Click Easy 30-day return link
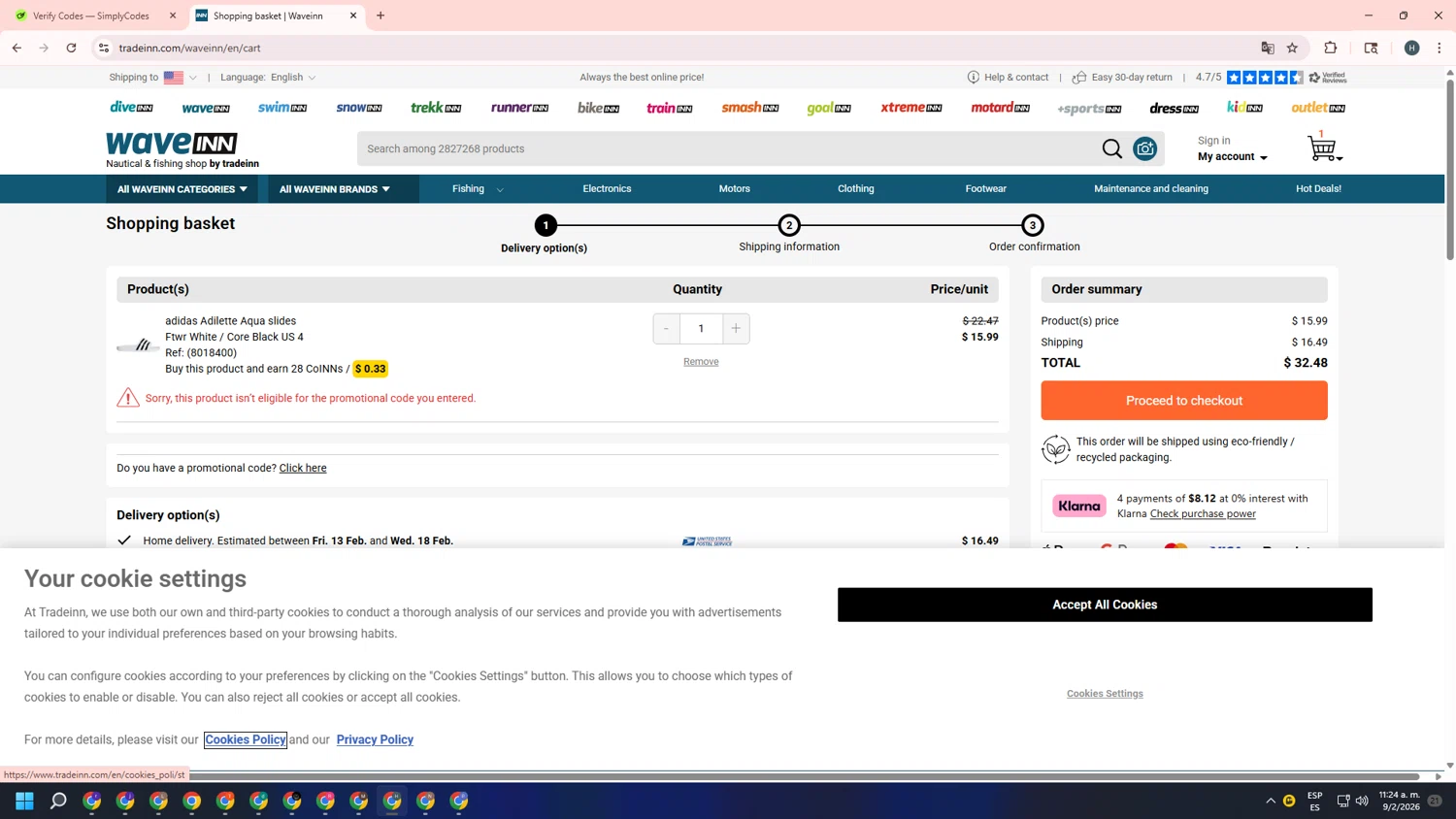 pyautogui.click(x=1122, y=78)
